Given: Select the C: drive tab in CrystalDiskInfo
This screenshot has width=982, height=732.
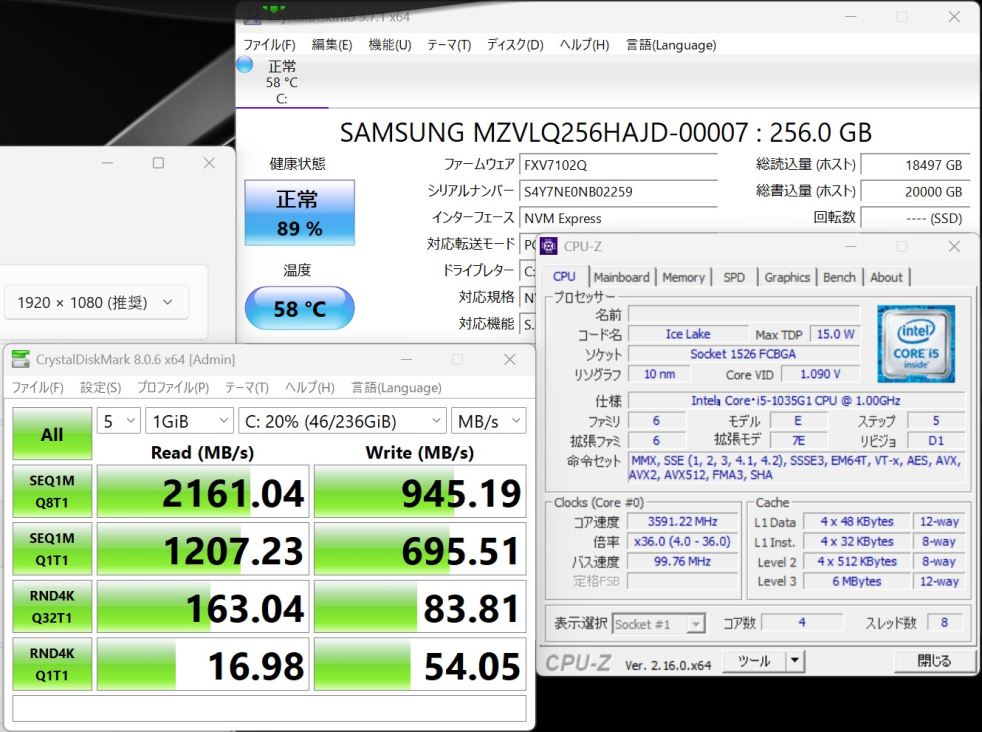Looking at the screenshot, I should click(x=282, y=82).
